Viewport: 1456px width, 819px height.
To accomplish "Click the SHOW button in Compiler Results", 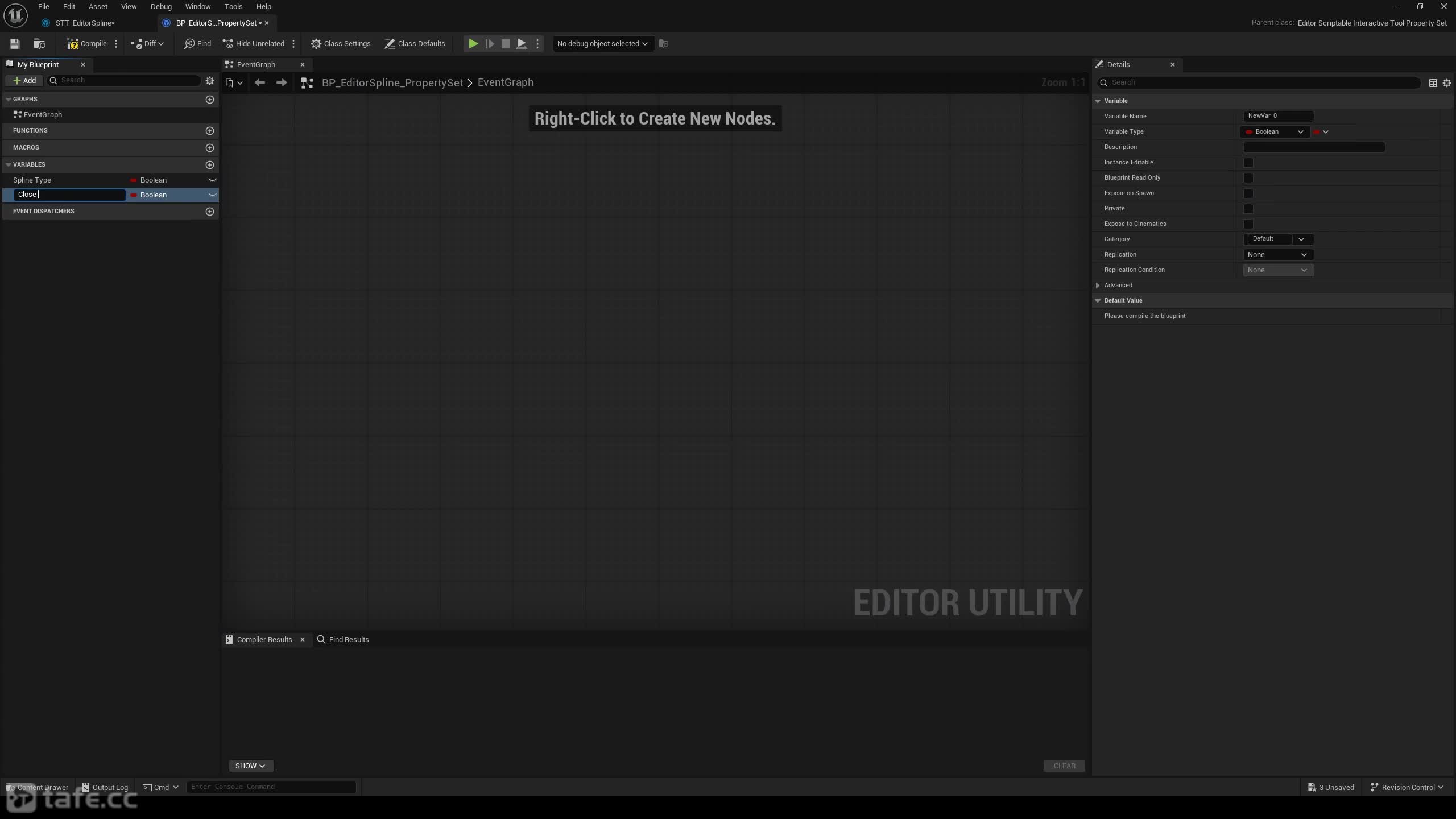I will point(250,766).
